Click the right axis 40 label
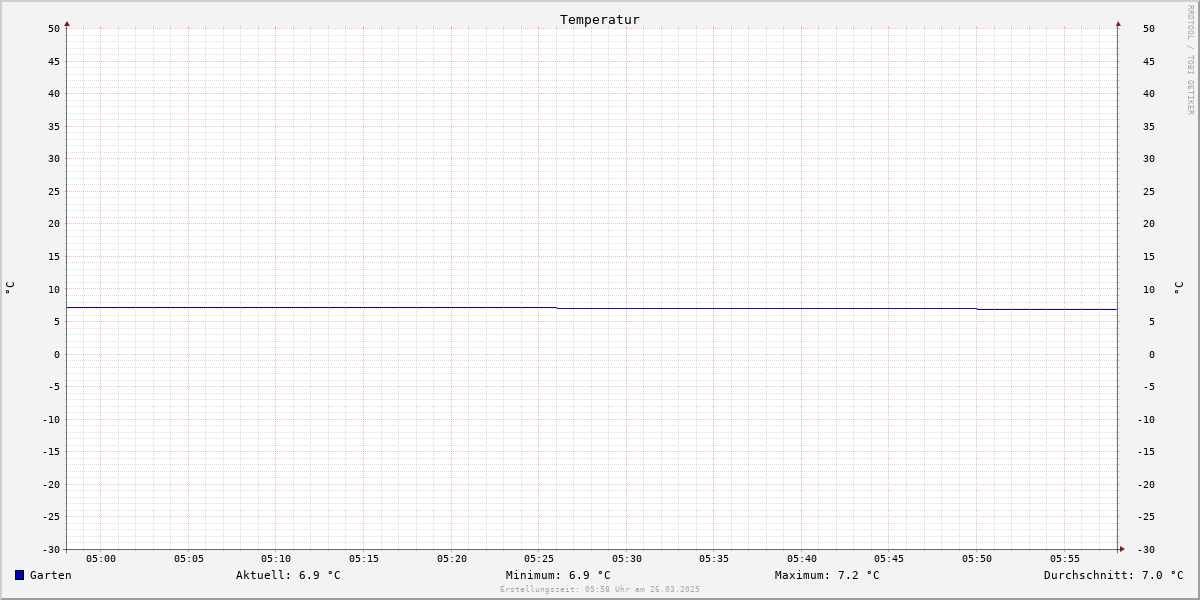Screen dimensions: 1200x600 pos(1149,93)
